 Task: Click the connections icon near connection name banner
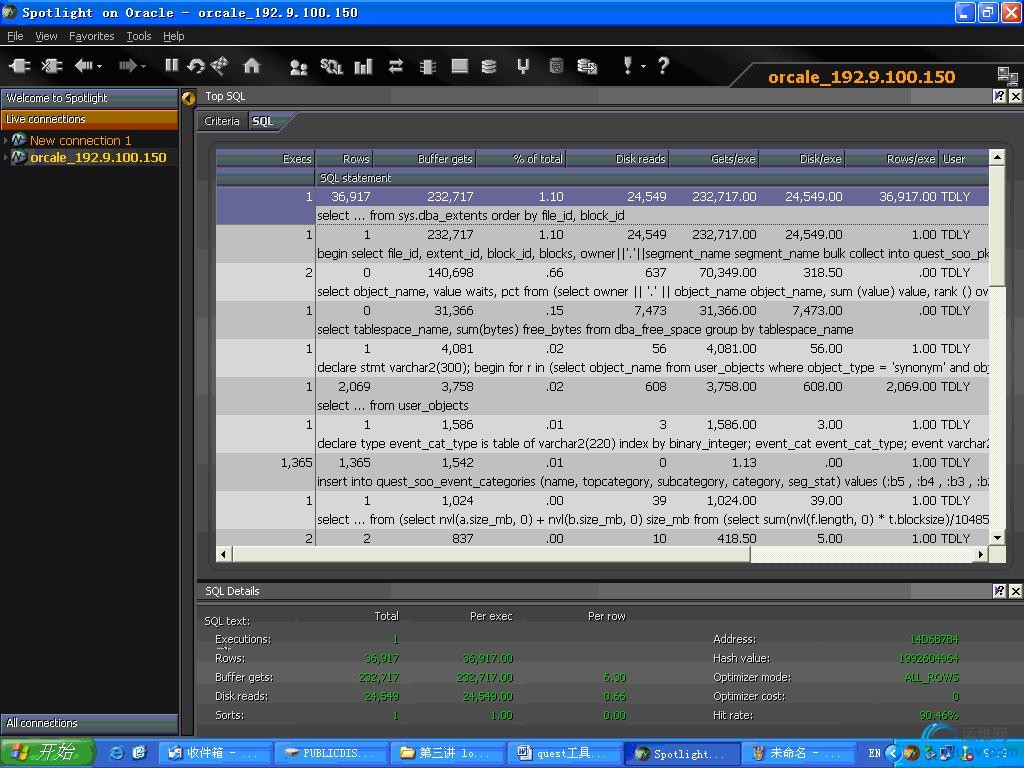(x=1007, y=76)
